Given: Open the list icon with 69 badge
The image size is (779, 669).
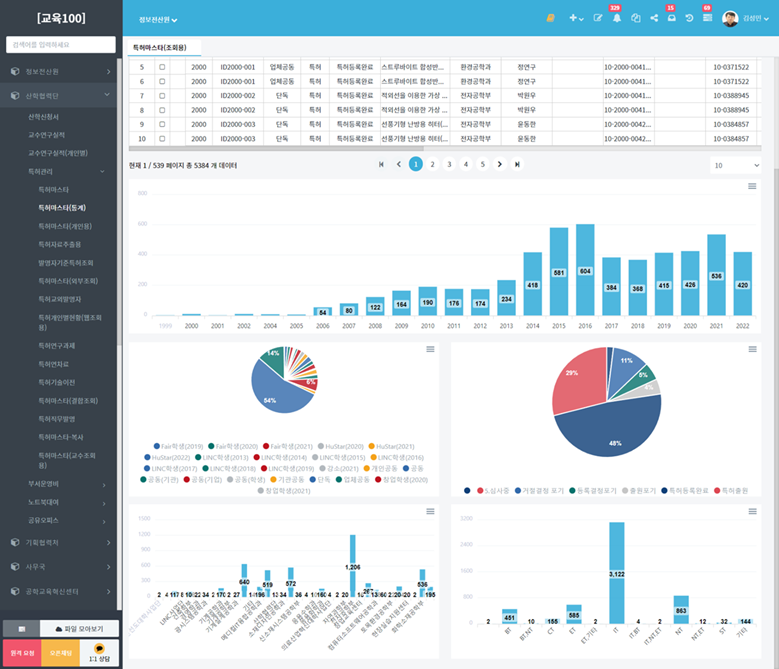Looking at the screenshot, I should coord(707,18).
